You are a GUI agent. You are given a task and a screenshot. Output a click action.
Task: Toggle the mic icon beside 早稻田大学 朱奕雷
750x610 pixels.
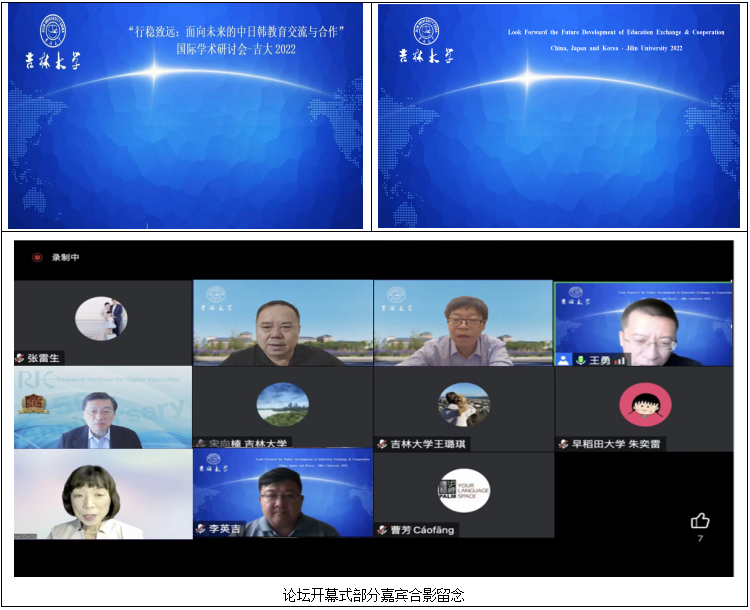[563, 443]
